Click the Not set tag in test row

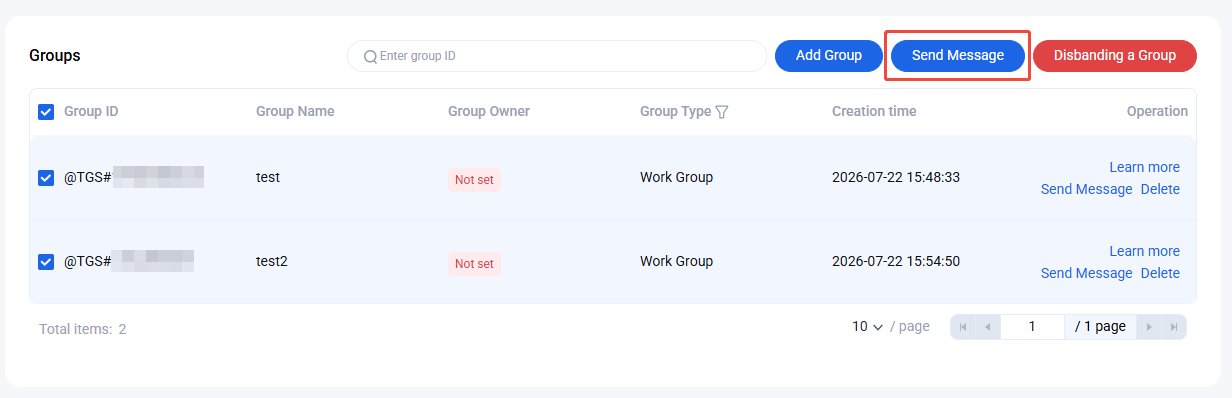(474, 180)
